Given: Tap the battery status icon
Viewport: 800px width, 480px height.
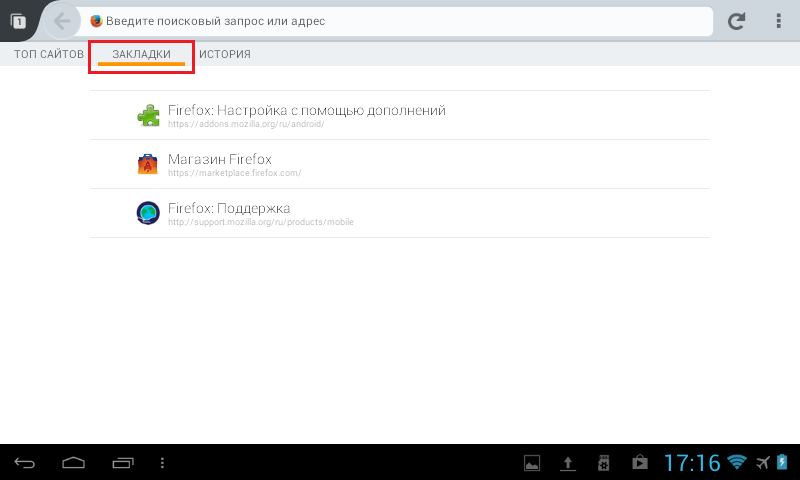Looking at the screenshot, I should pos(782,462).
